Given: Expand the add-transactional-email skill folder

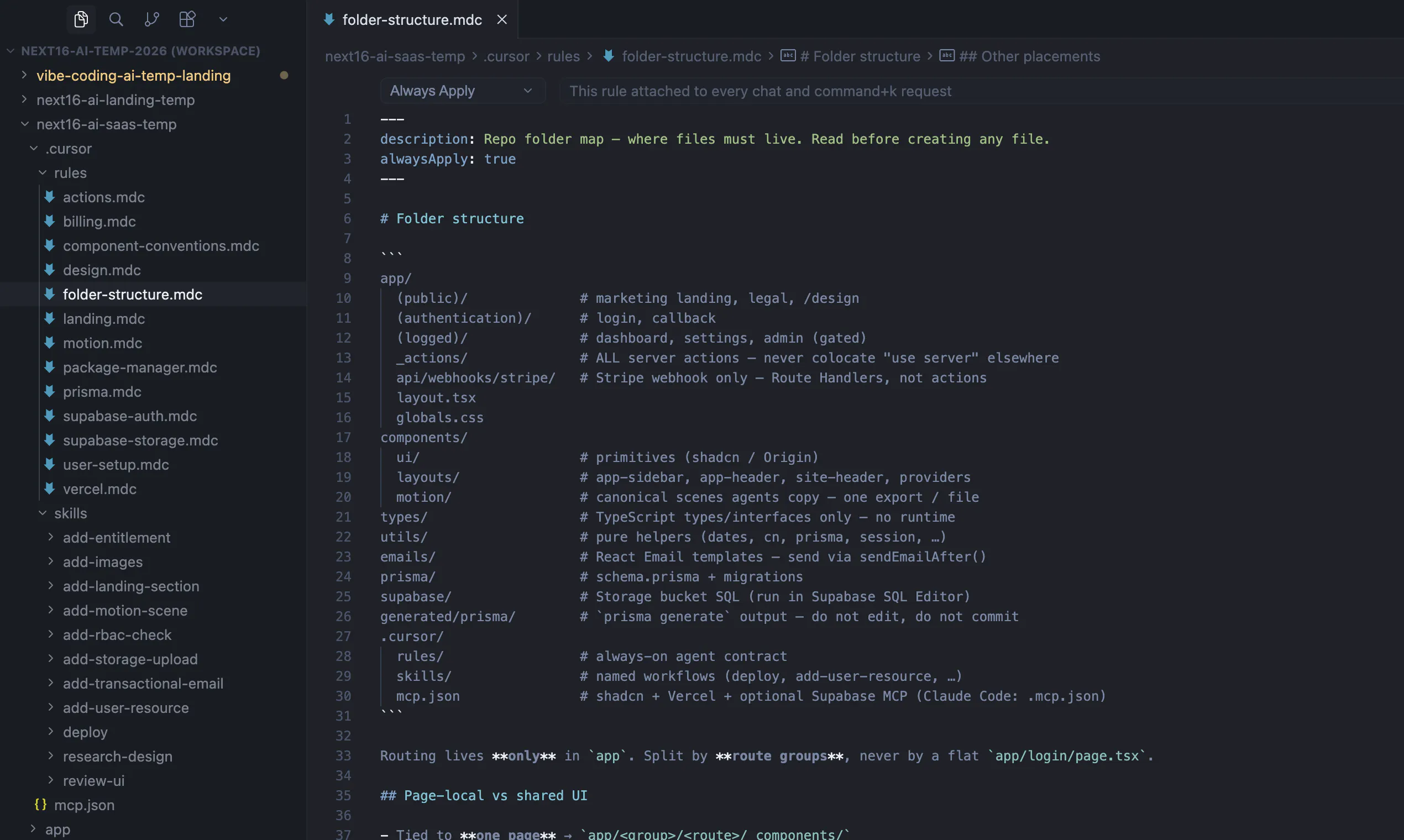Looking at the screenshot, I should (143, 683).
